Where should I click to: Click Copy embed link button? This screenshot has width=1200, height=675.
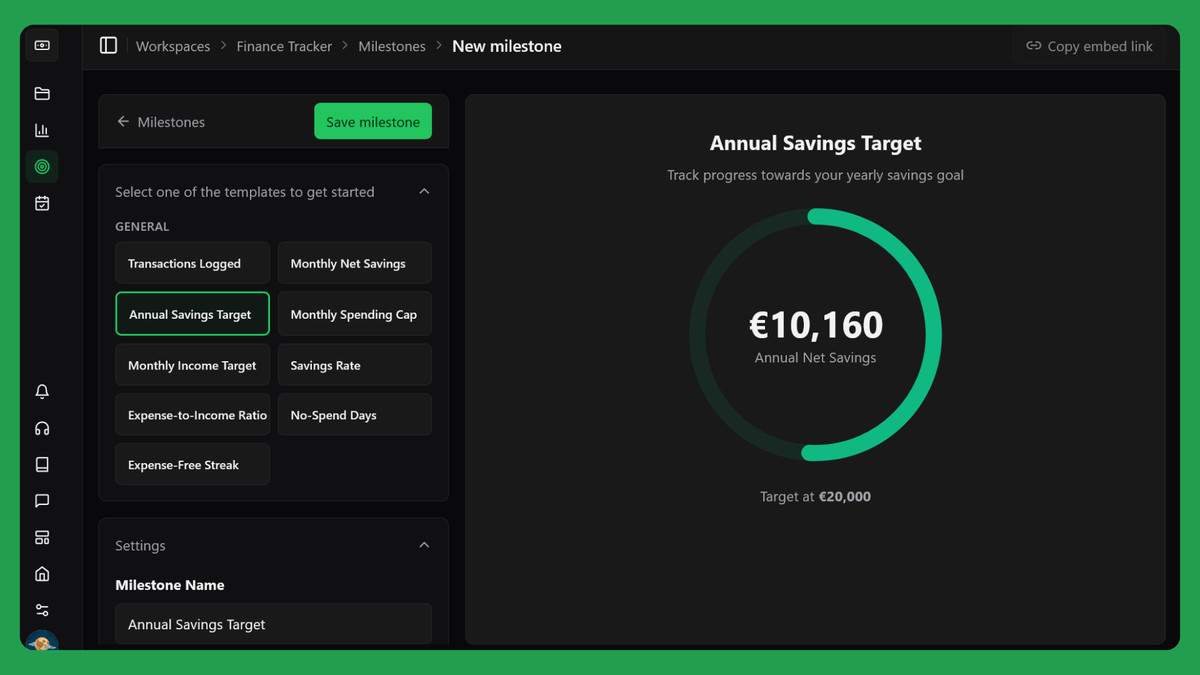(x=1089, y=46)
